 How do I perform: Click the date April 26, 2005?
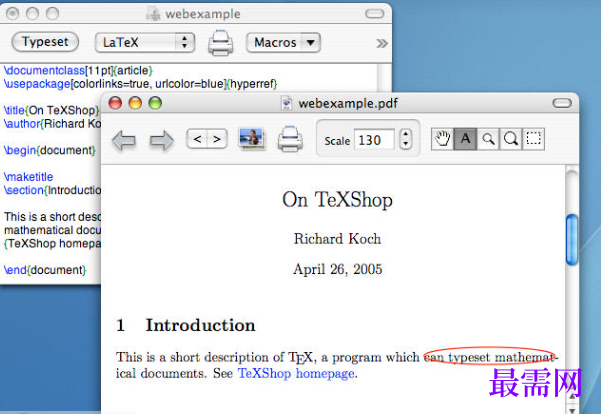tap(337, 269)
